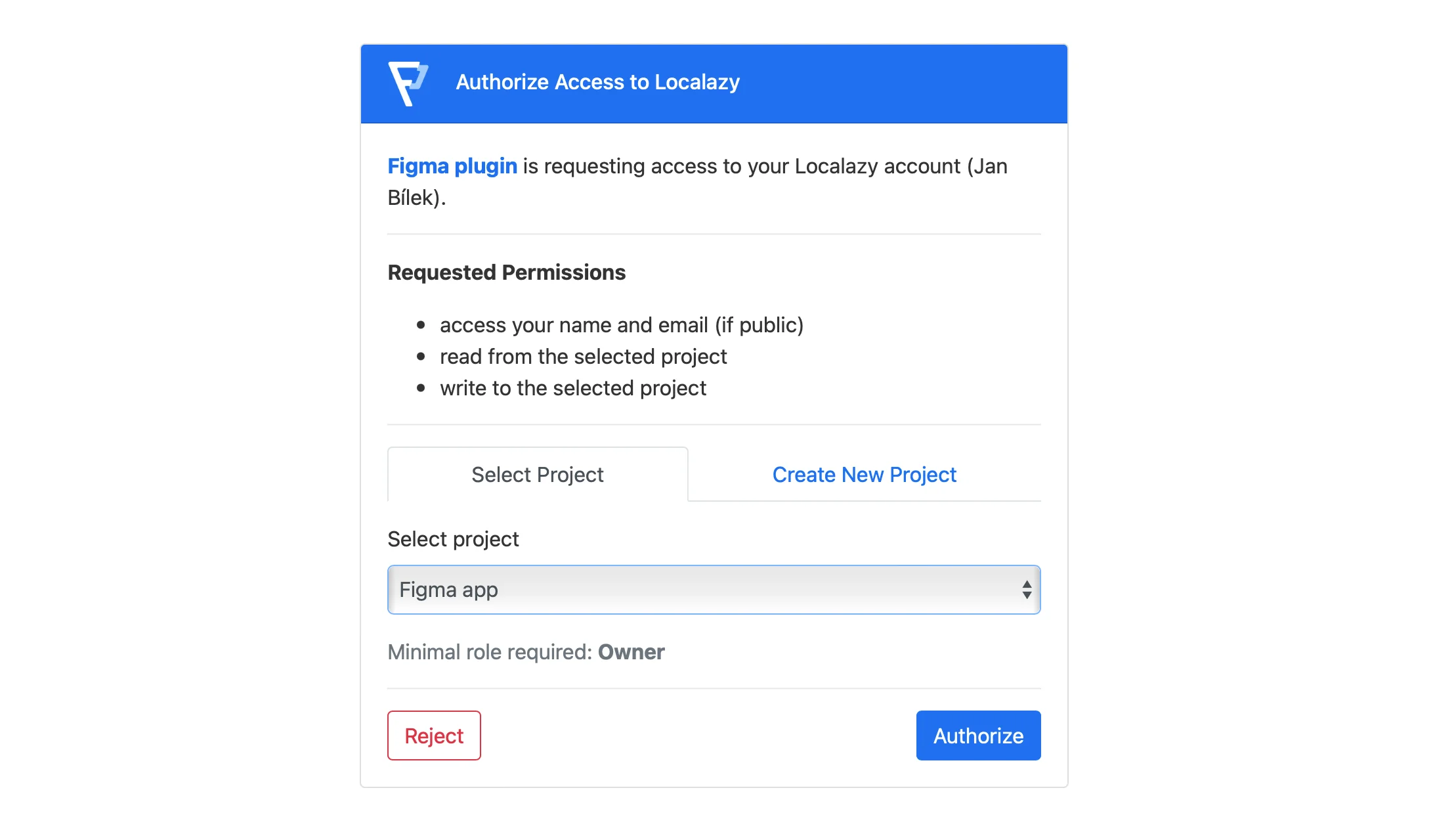Click the Authorize button

pyautogui.click(x=977, y=735)
